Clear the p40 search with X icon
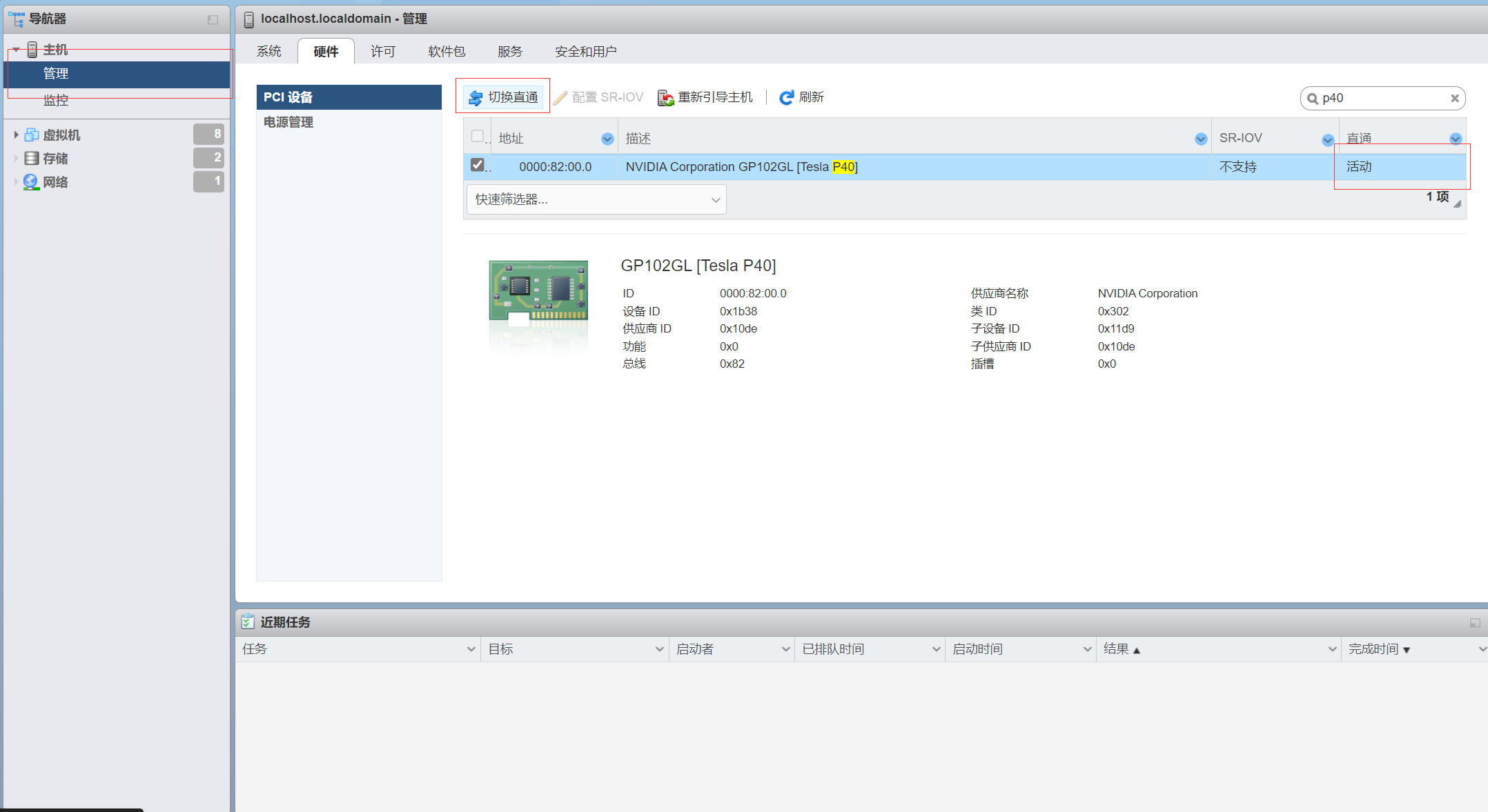 (x=1454, y=98)
